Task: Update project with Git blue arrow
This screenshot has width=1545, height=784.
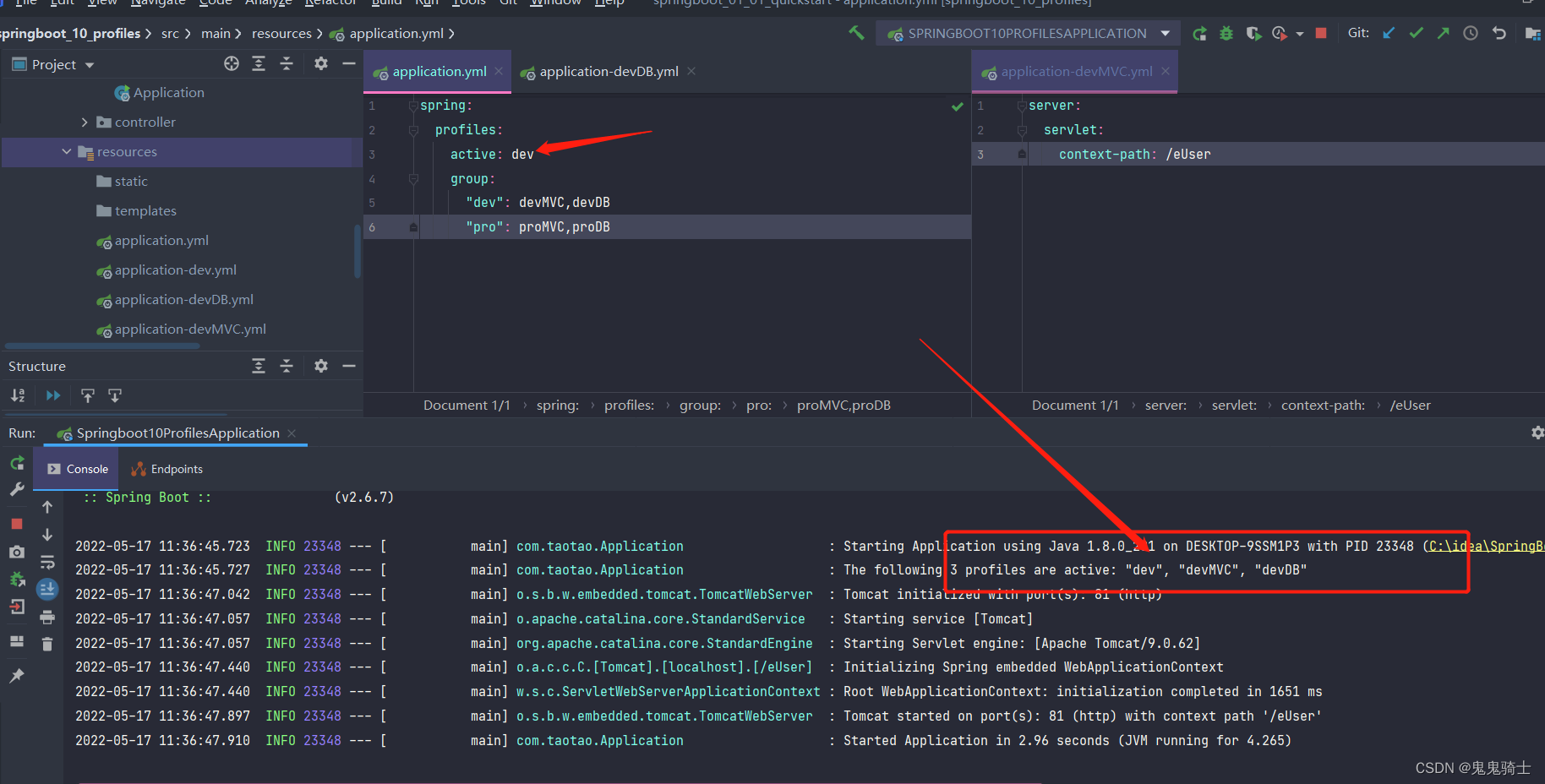Action: coord(1389,33)
